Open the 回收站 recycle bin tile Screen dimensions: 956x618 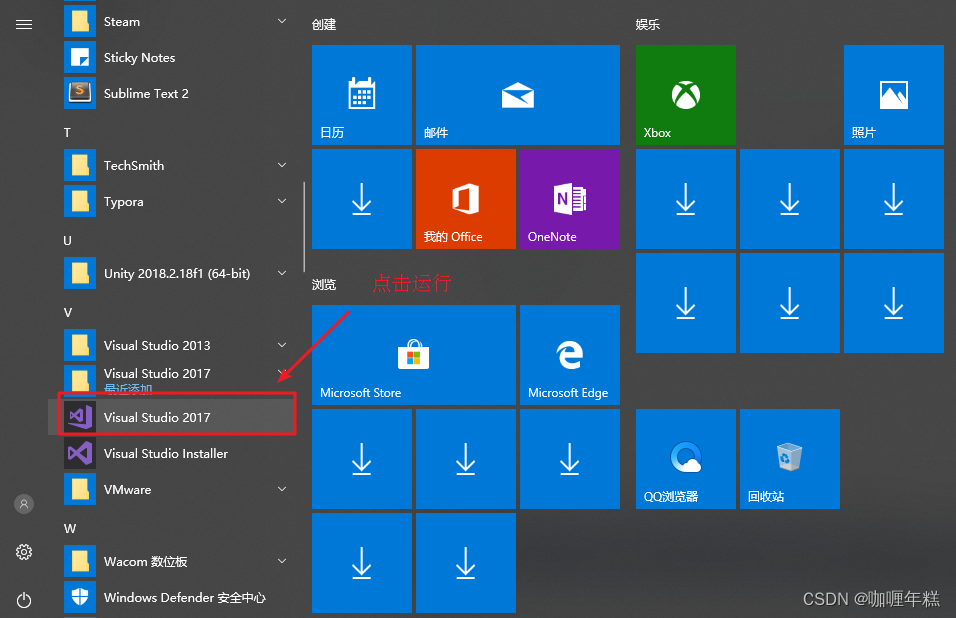pyautogui.click(x=790, y=459)
